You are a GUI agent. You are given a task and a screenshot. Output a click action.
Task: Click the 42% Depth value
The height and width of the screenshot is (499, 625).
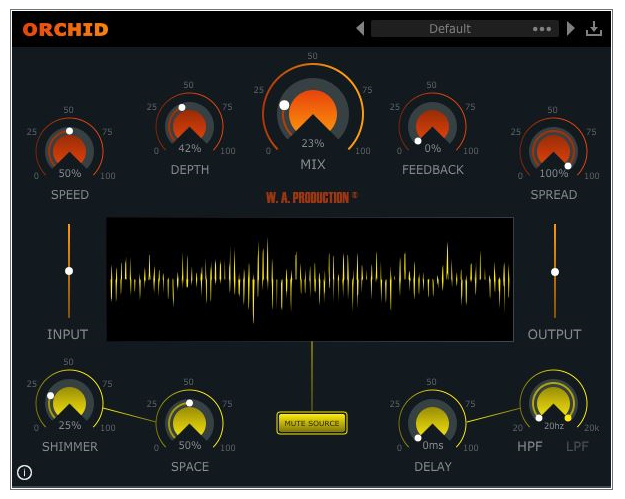[x=190, y=148]
